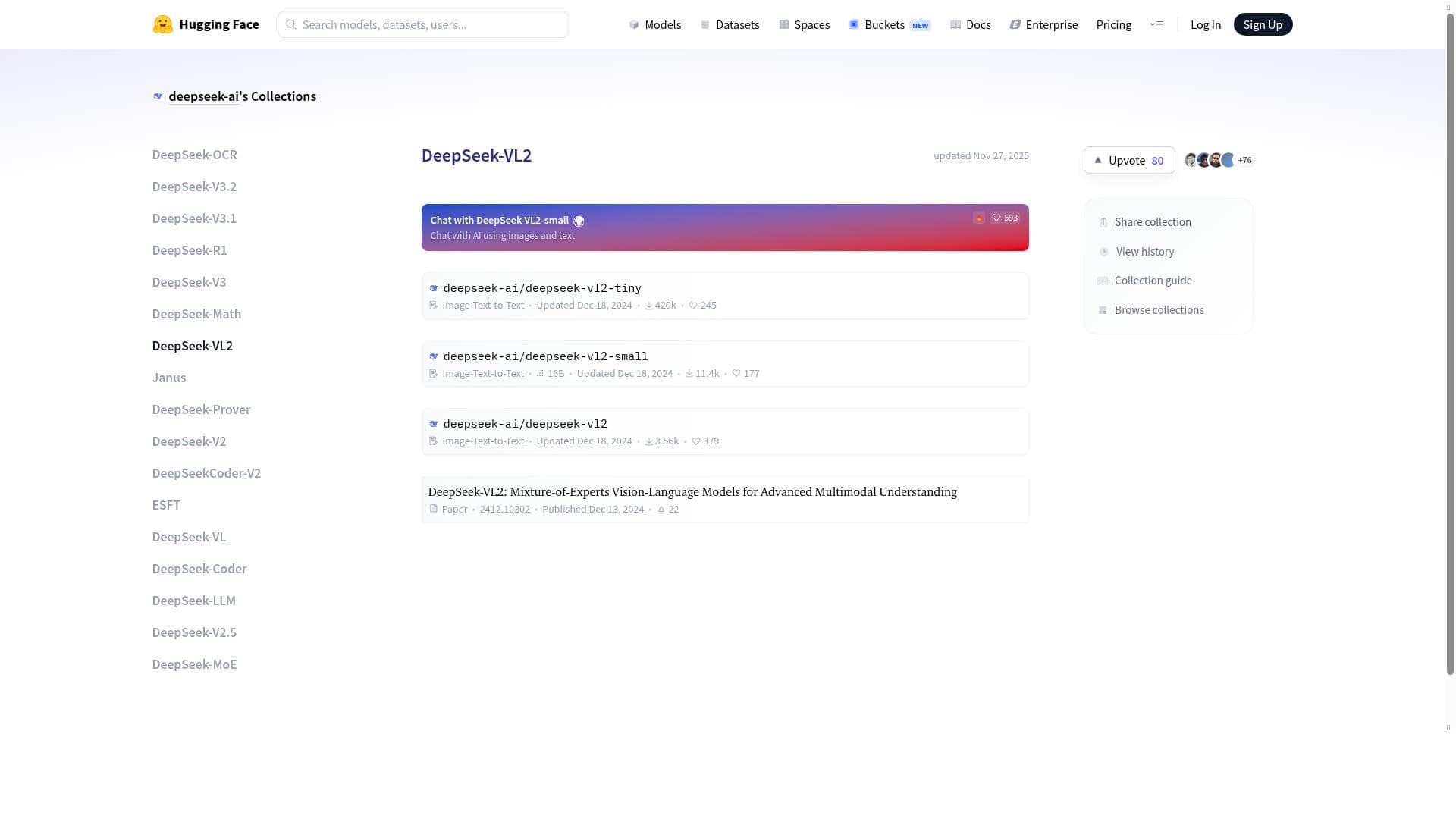Click the Hugging Face emoji logo
Image resolution: width=1456 pixels, height=819 pixels.
(x=162, y=24)
